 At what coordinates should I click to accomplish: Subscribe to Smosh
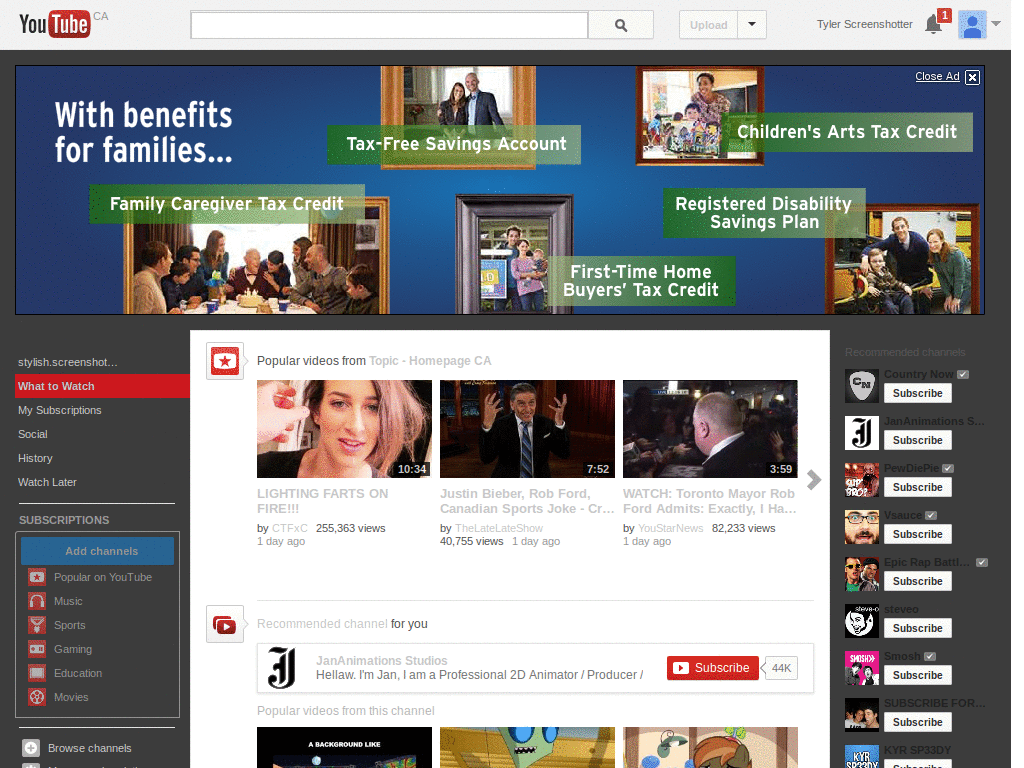[x=918, y=675]
